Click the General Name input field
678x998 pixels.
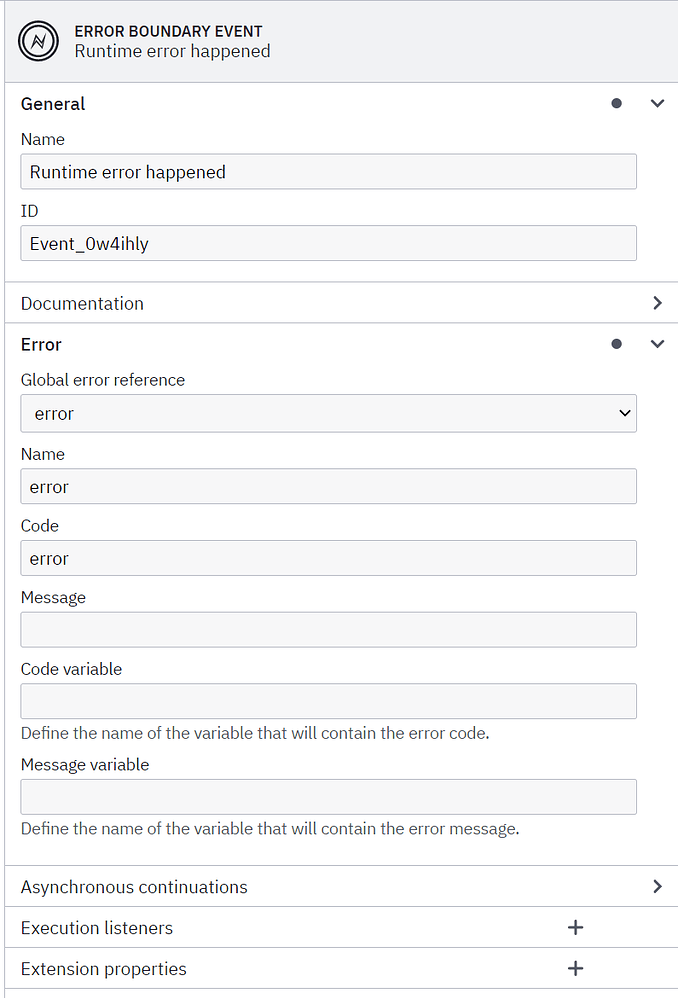pos(328,172)
